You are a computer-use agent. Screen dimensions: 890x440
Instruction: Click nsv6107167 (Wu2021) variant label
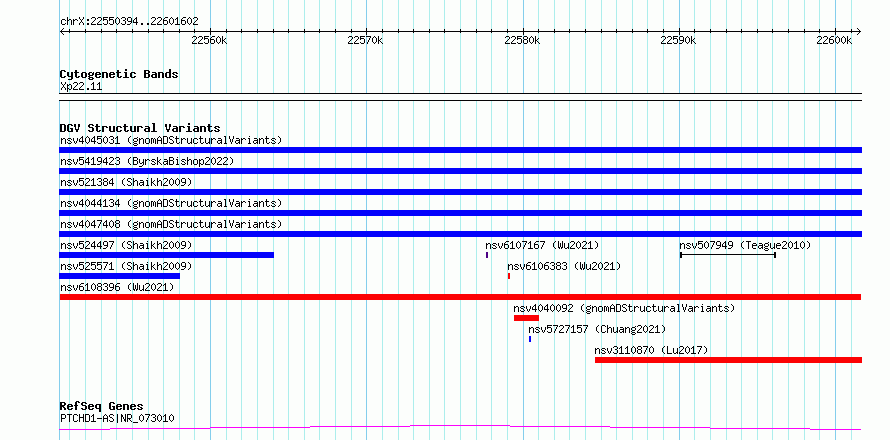(542, 245)
